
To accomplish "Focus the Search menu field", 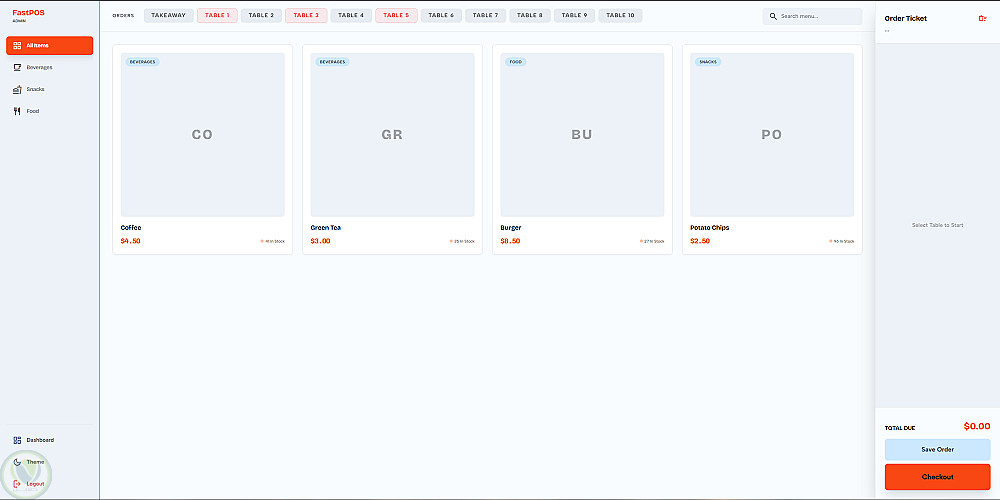I will [812, 16].
